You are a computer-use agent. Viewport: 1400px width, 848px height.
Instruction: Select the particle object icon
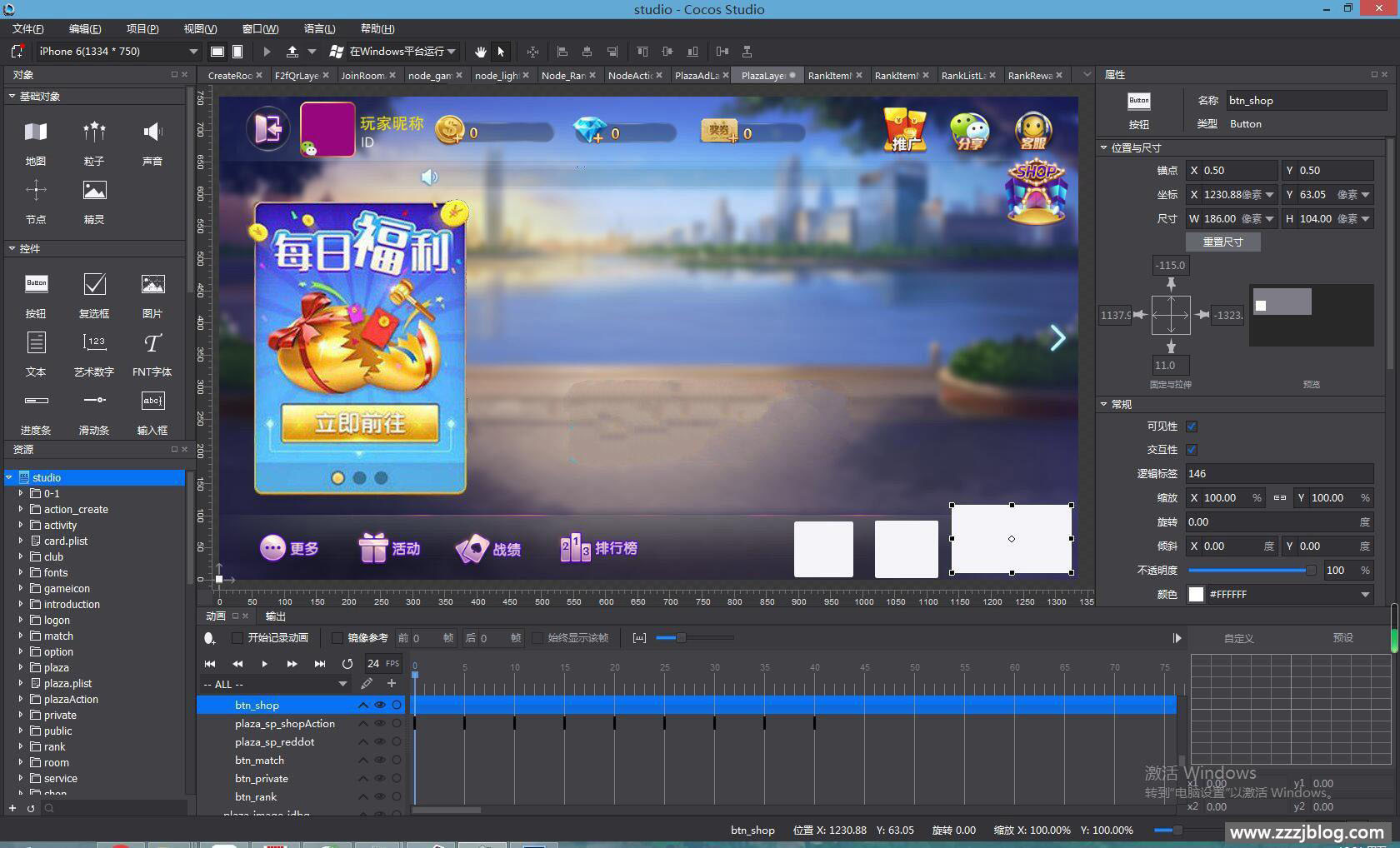pyautogui.click(x=94, y=132)
